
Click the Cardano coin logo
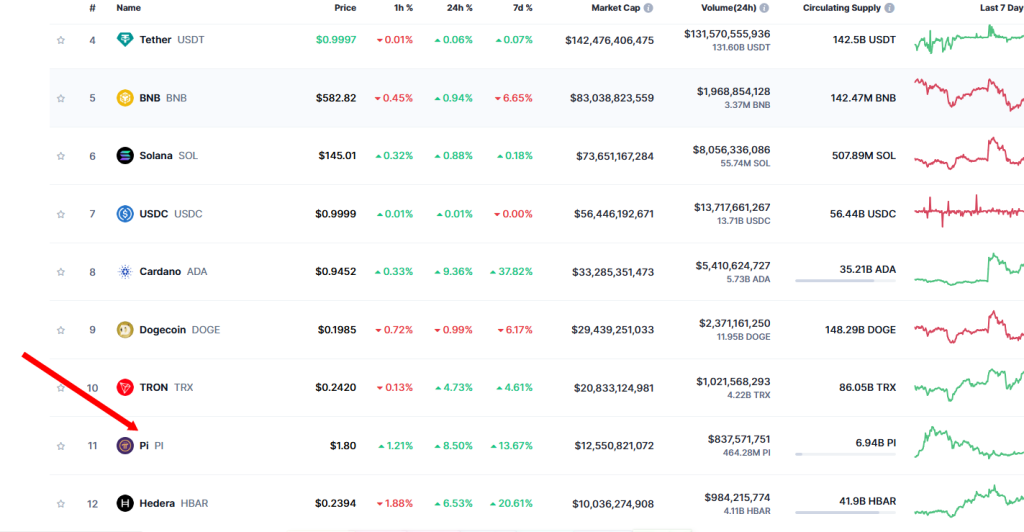coord(125,272)
